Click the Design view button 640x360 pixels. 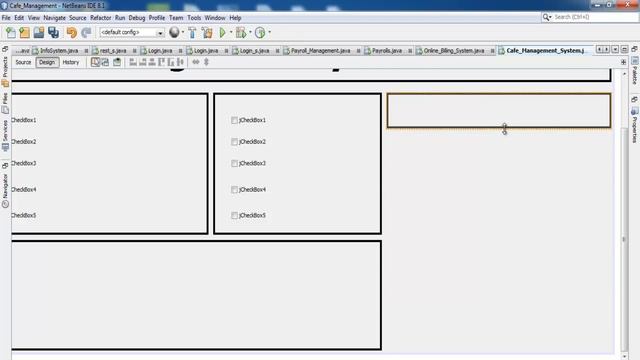(x=47, y=62)
